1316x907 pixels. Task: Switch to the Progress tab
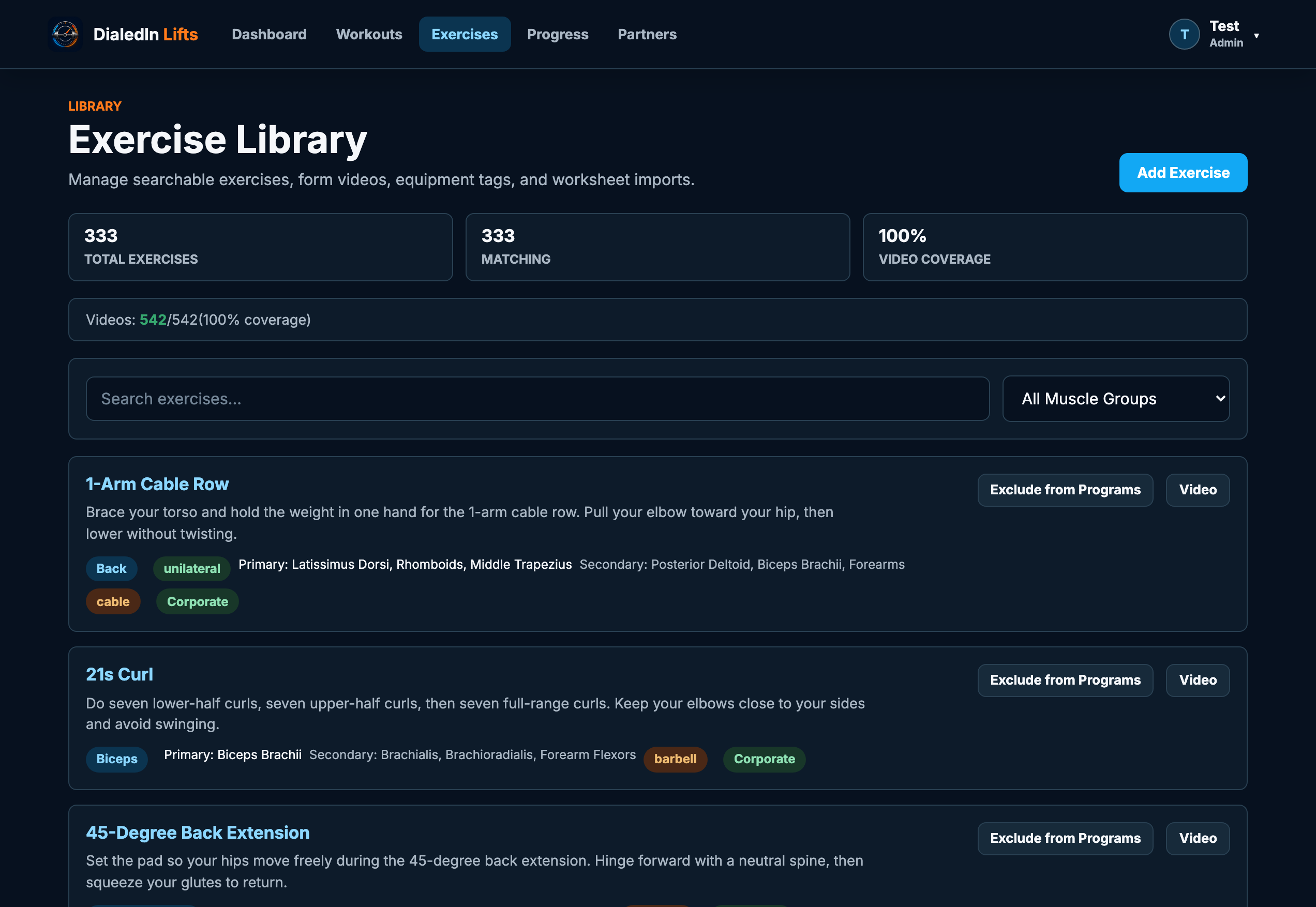[x=558, y=34]
